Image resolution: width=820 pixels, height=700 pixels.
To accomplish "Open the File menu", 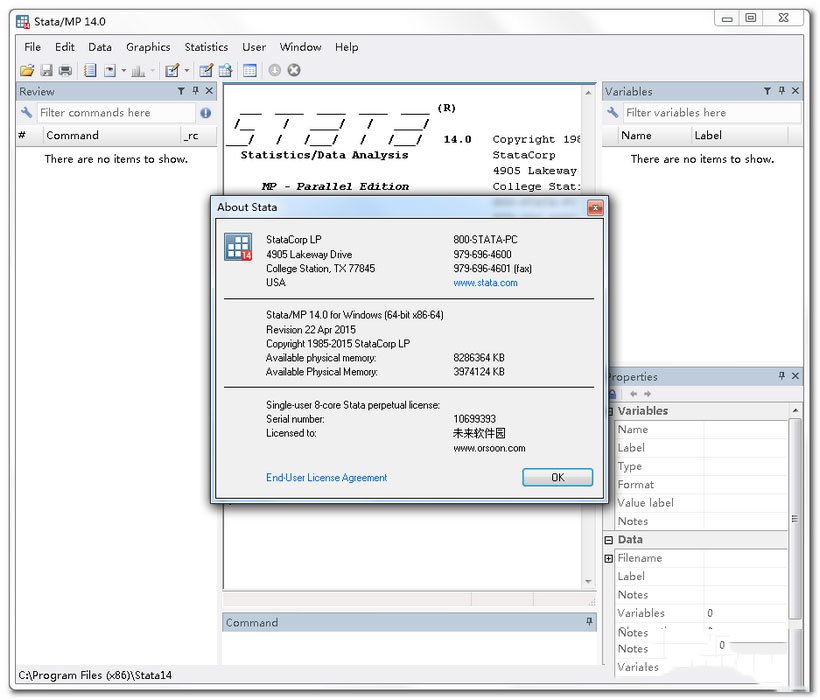I will pyautogui.click(x=32, y=47).
